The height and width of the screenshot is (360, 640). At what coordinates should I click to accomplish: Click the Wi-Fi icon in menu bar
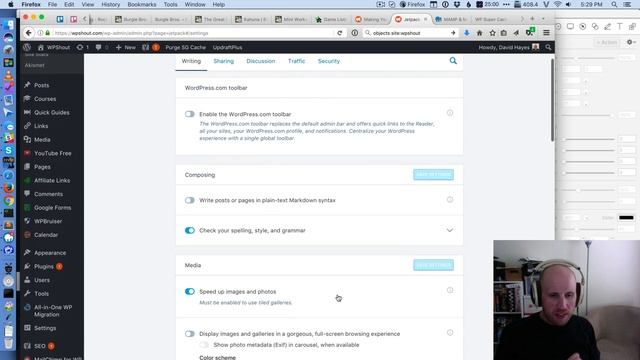coord(558,4)
